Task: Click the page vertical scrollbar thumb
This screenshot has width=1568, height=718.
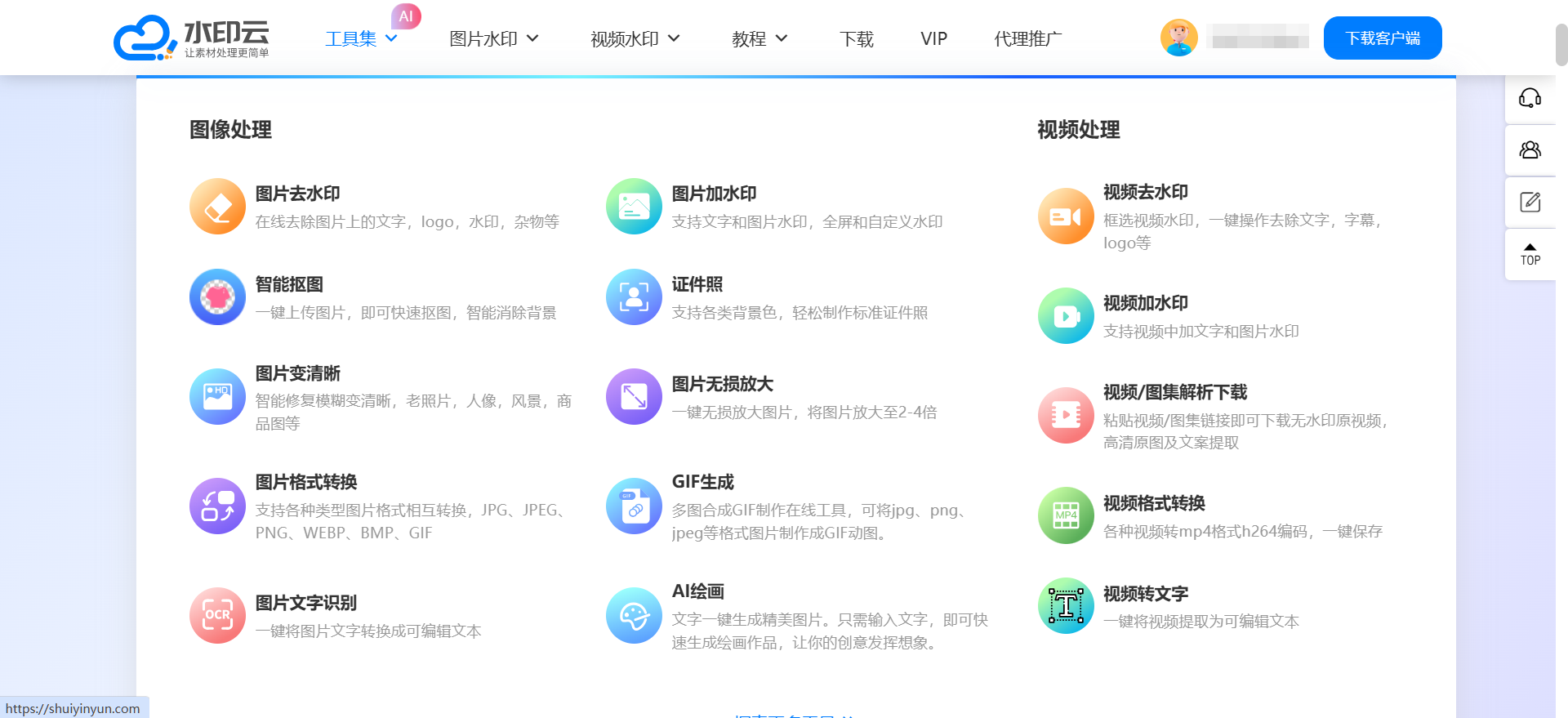Action: click(1561, 45)
